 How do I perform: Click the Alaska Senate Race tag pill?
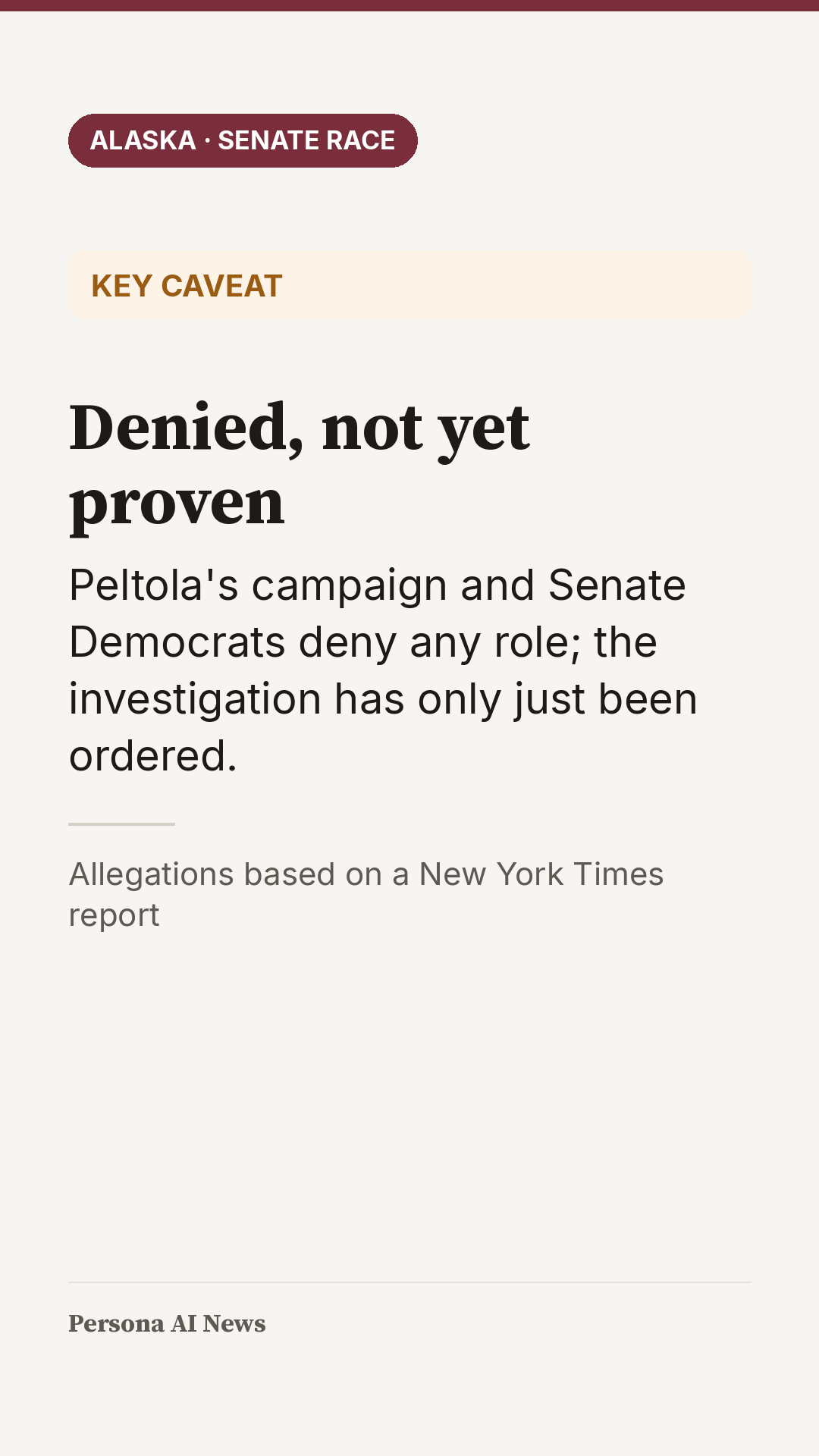coord(243,140)
